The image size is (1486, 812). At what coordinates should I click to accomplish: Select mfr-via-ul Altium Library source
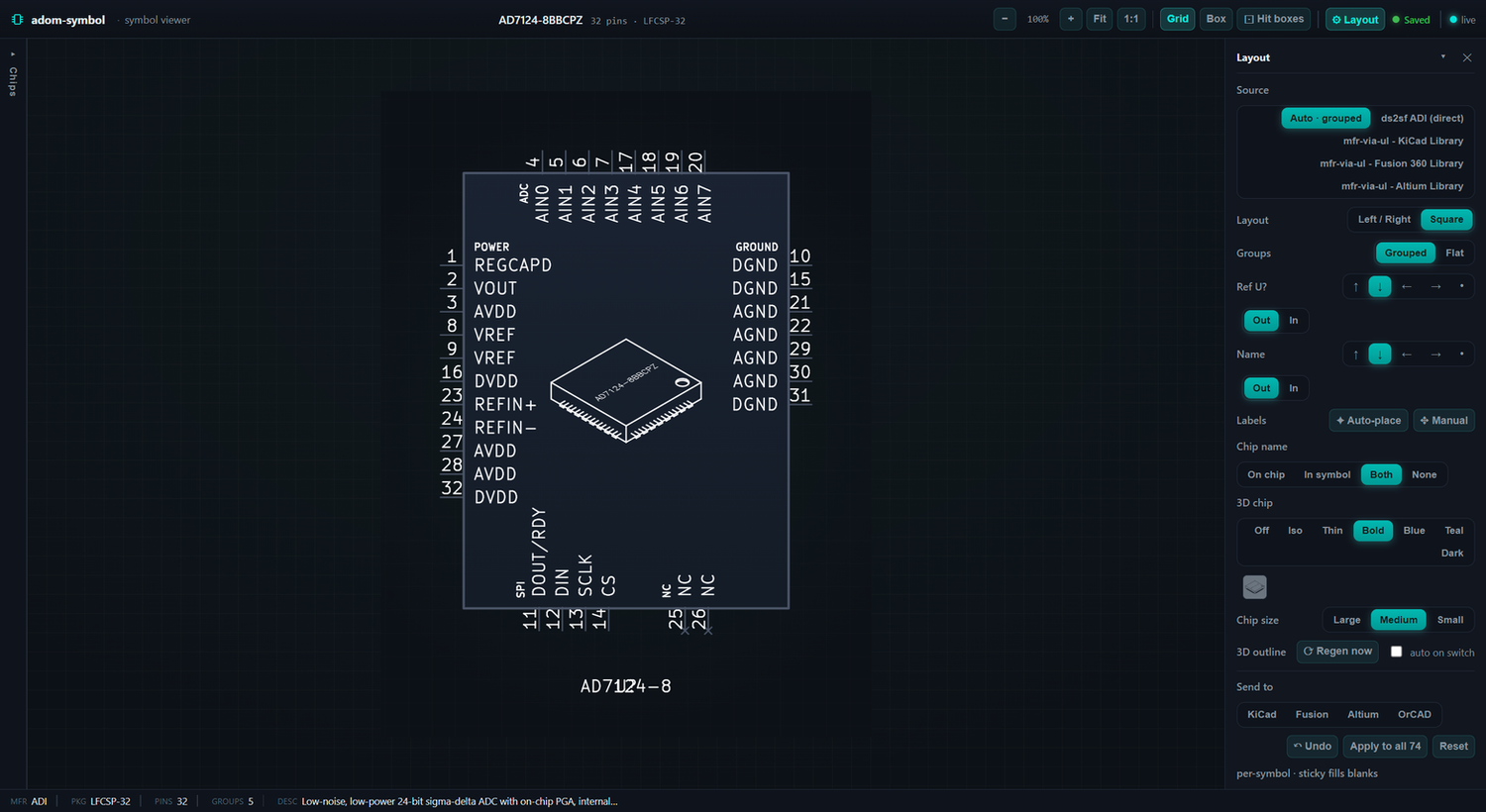pyautogui.click(x=1402, y=186)
